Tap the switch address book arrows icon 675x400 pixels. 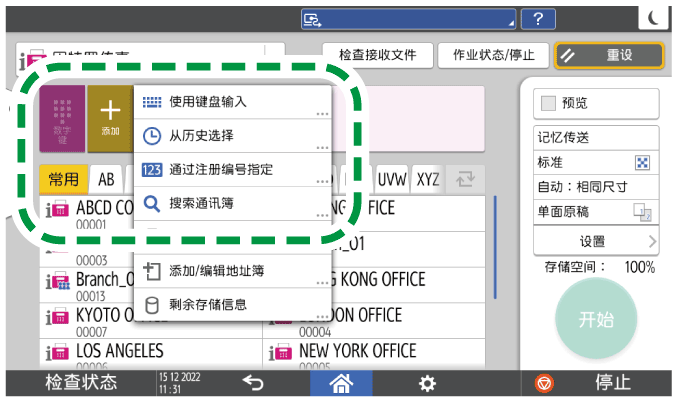click(466, 179)
